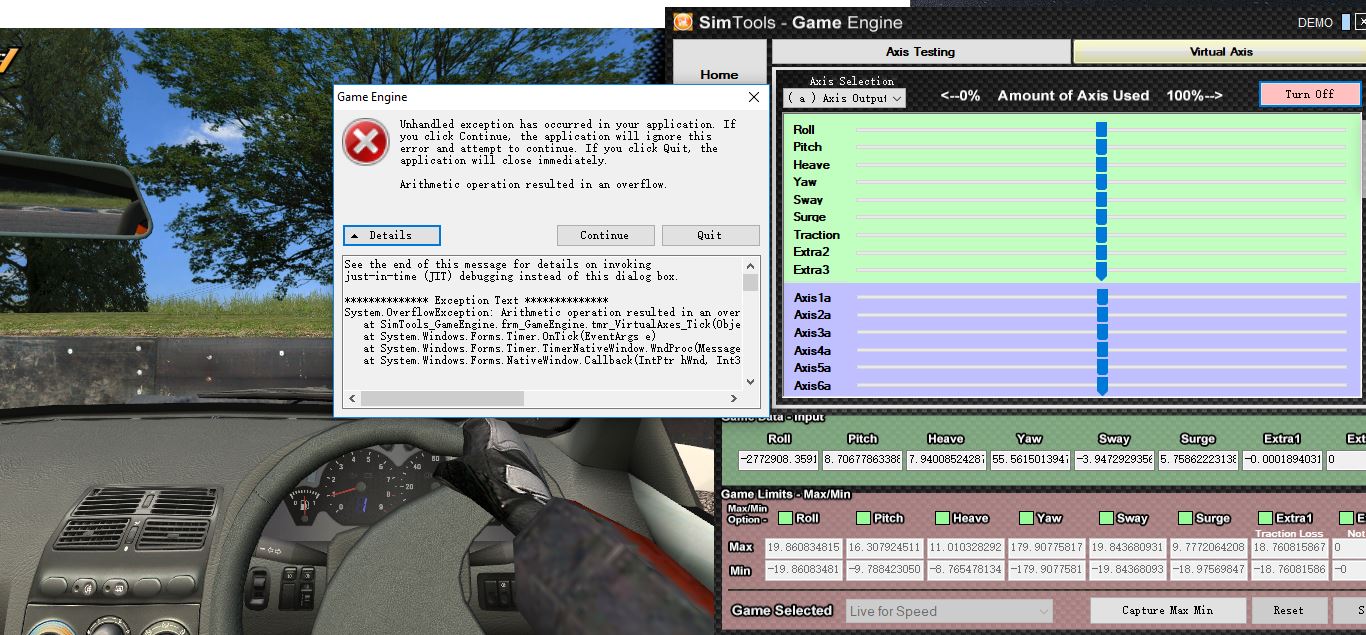Click the Pitch game data input field
1366x635 pixels.
[862, 460]
